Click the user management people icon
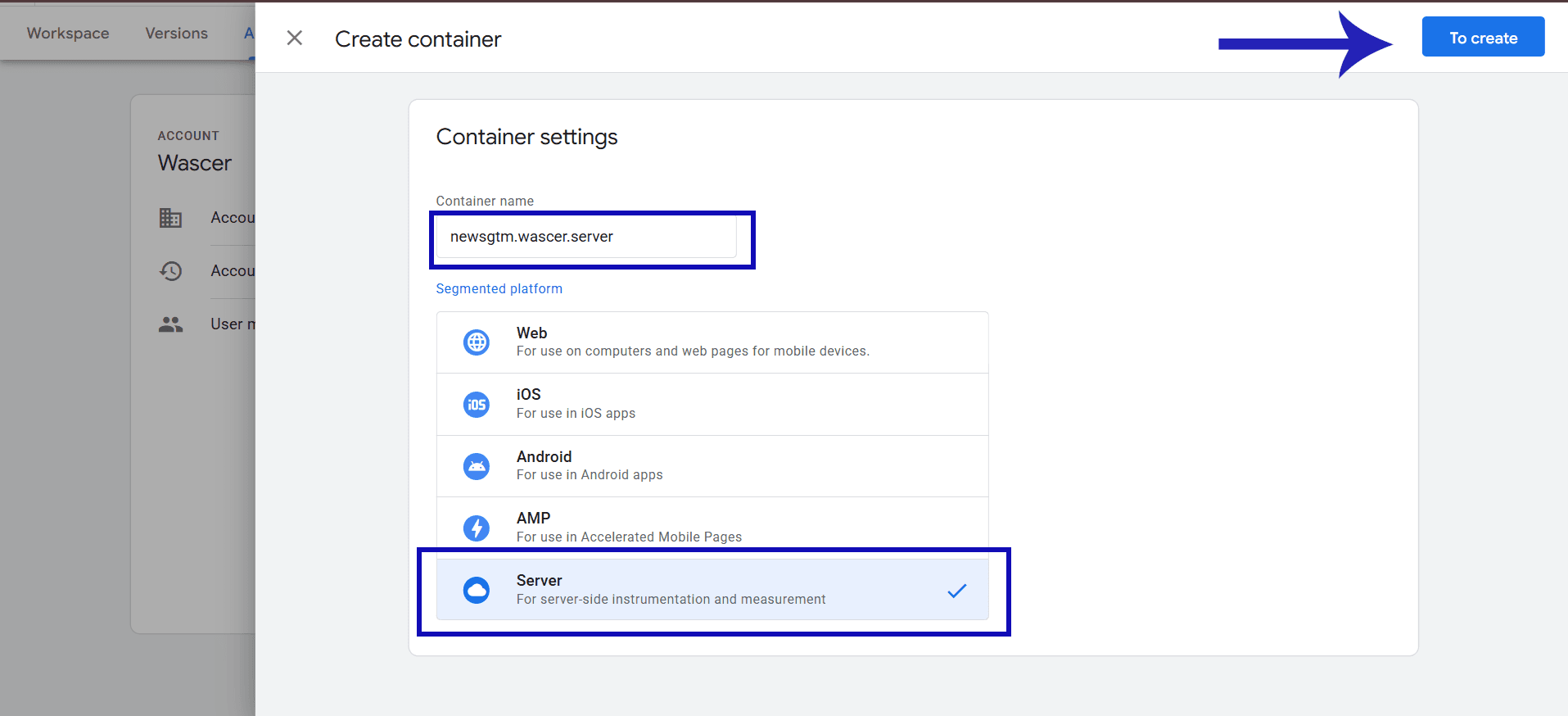 pyautogui.click(x=170, y=324)
